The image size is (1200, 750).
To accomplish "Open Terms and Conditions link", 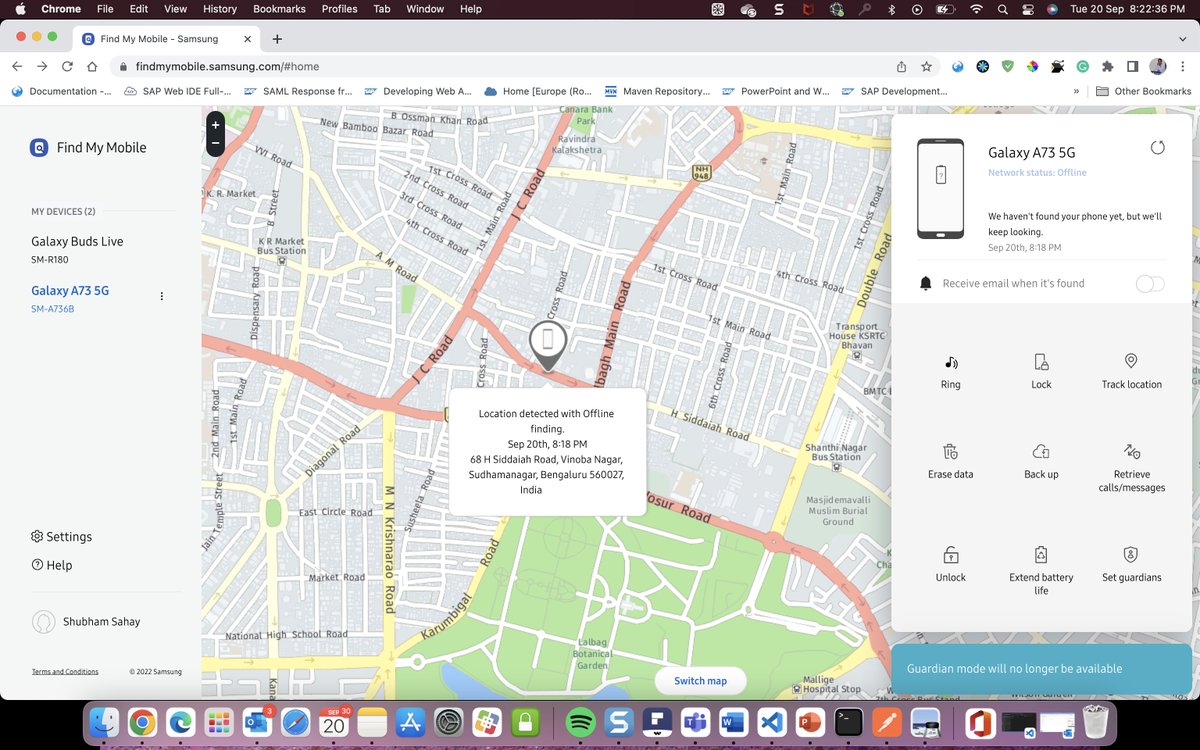I will tap(65, 672).
